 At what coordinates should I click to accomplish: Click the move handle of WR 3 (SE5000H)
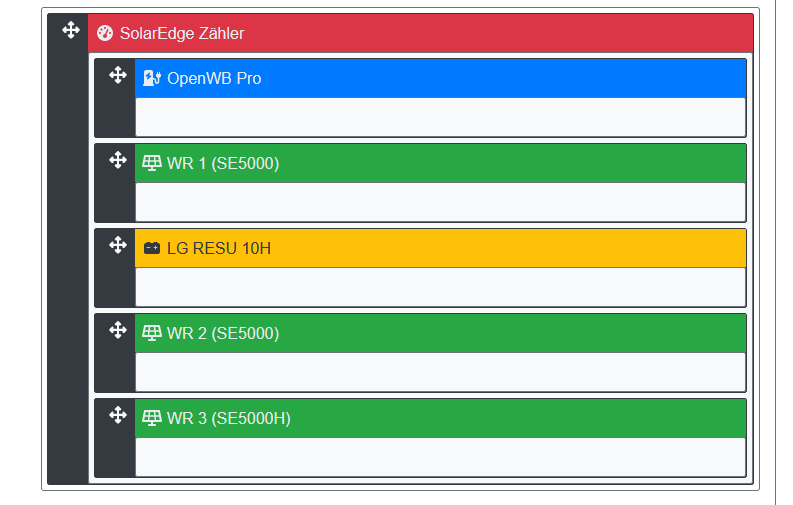[118, 415]
